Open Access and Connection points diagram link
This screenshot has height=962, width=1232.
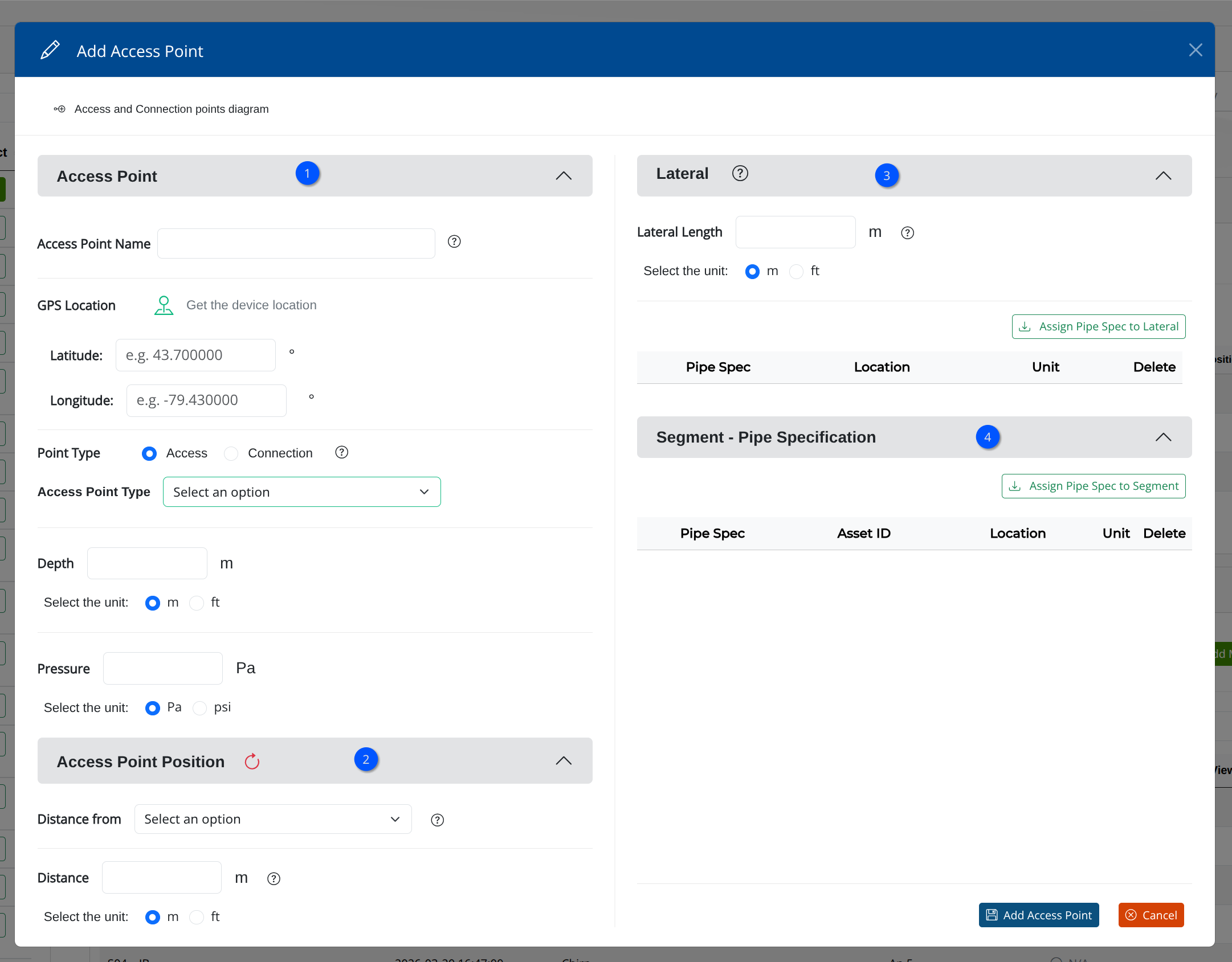[x=172, y=109]
